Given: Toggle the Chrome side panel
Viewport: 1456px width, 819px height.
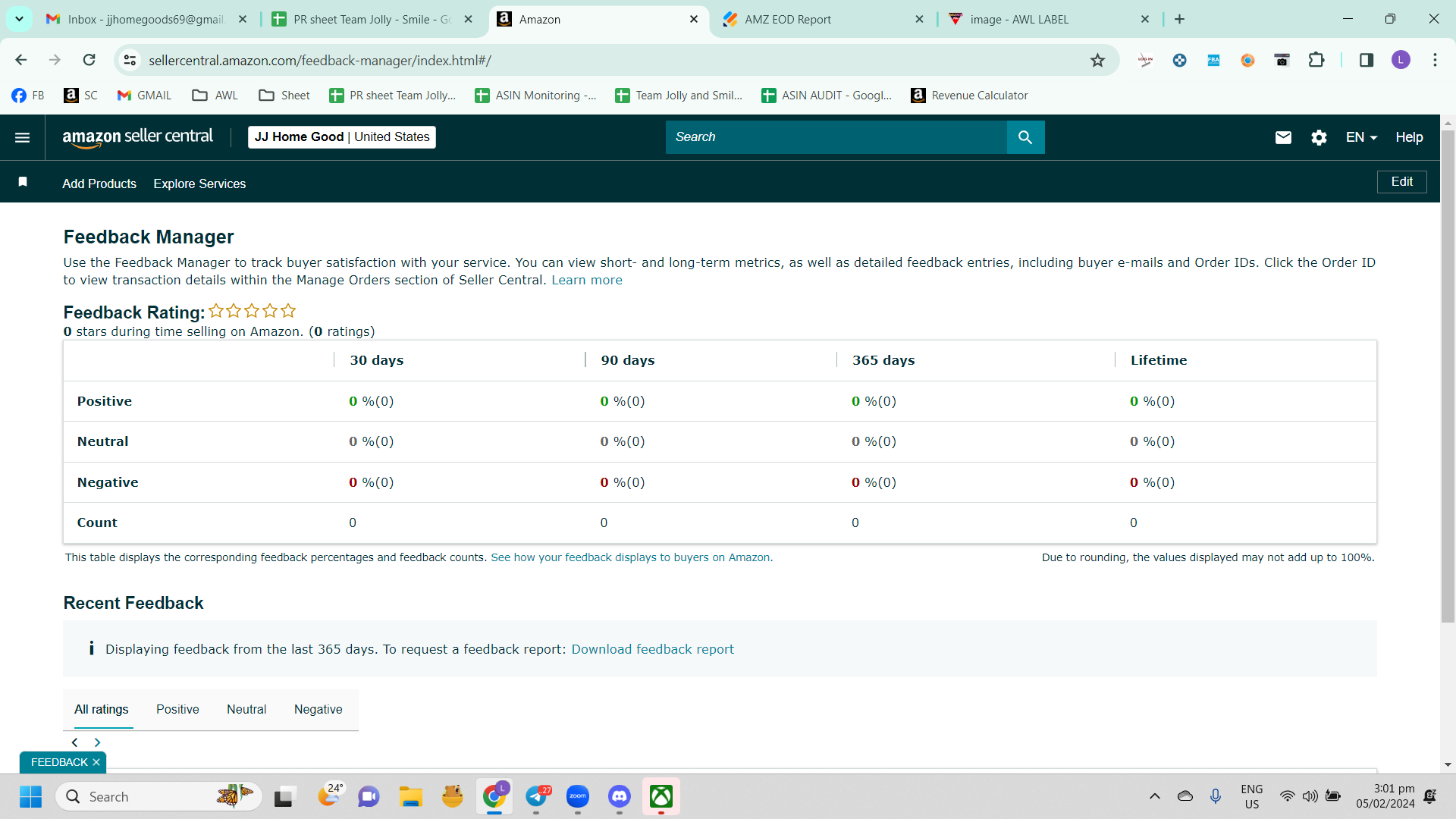Looking at the screenshot, I should 1367,61.
